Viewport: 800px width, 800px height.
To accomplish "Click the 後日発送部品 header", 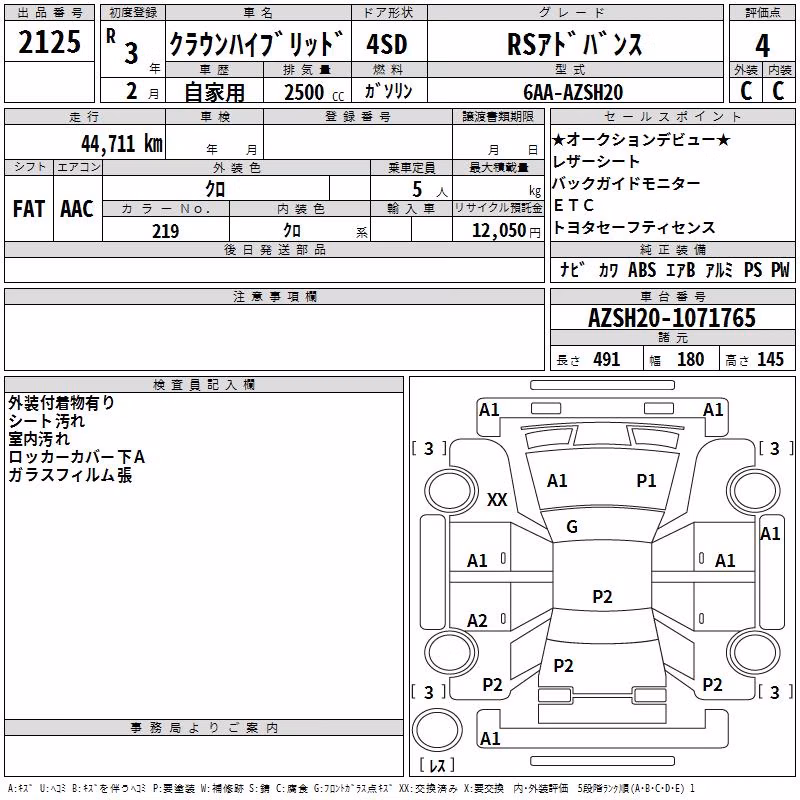I will point(275,249).
